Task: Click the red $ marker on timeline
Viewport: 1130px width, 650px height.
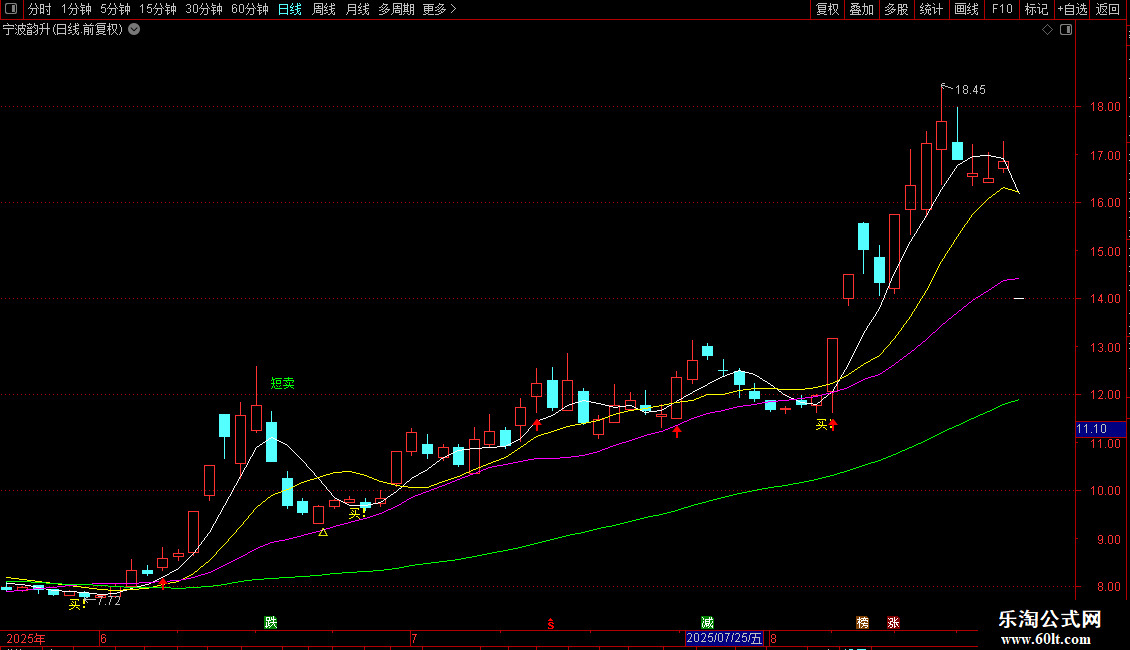Action: pyautogui.click(x=551, y=623)
